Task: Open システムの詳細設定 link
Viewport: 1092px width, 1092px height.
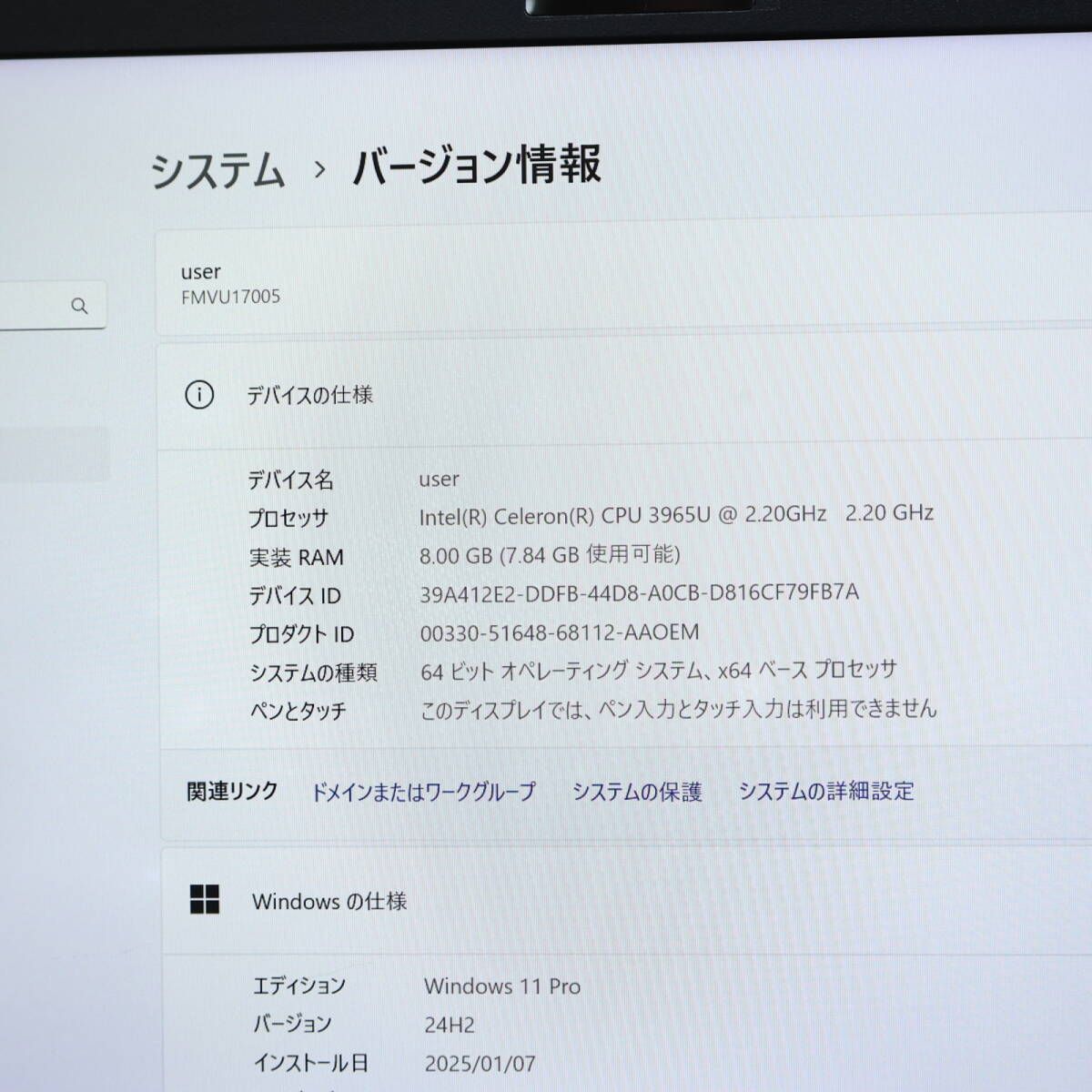Action: [826, 791]
